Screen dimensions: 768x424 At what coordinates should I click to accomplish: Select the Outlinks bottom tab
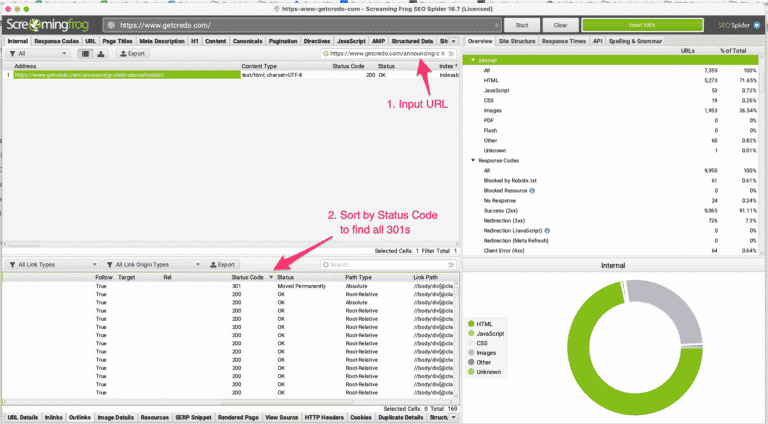tap(79, 417)
